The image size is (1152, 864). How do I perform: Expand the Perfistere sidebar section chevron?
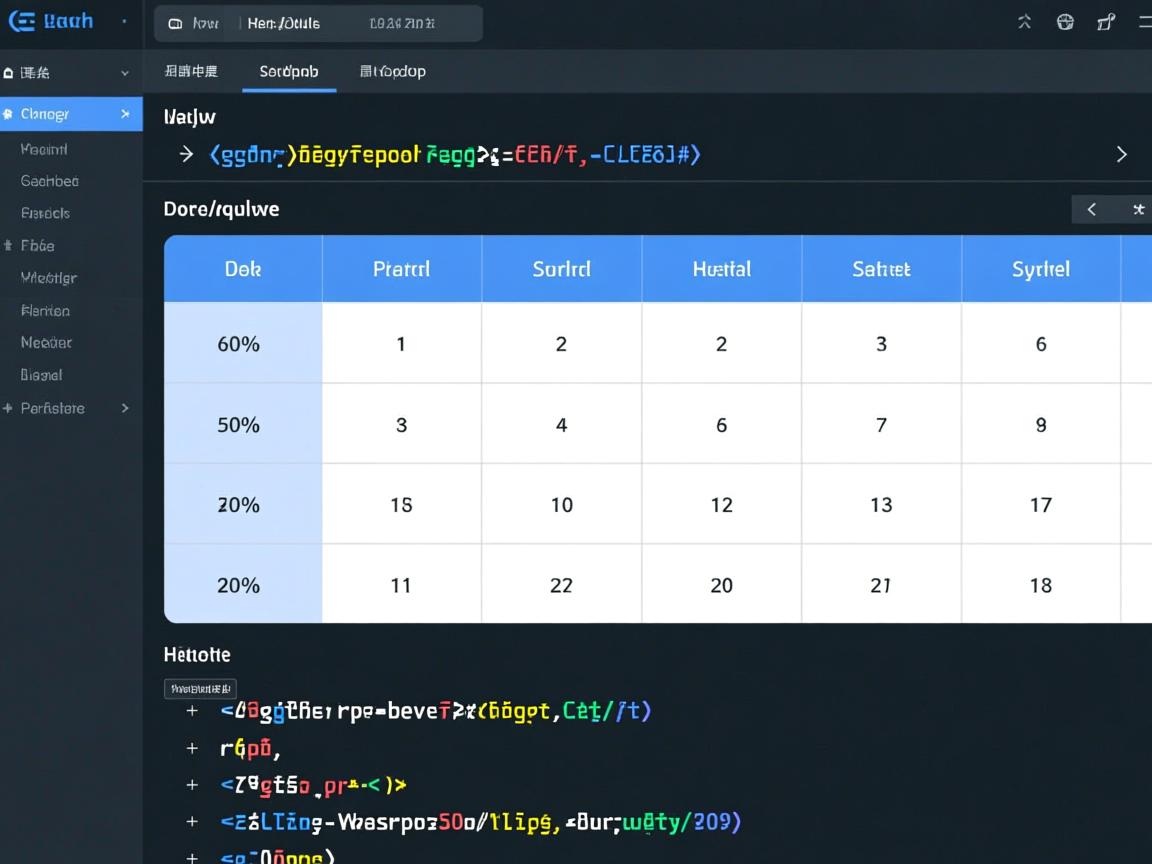pyautogui.click(x=125, y=408)
